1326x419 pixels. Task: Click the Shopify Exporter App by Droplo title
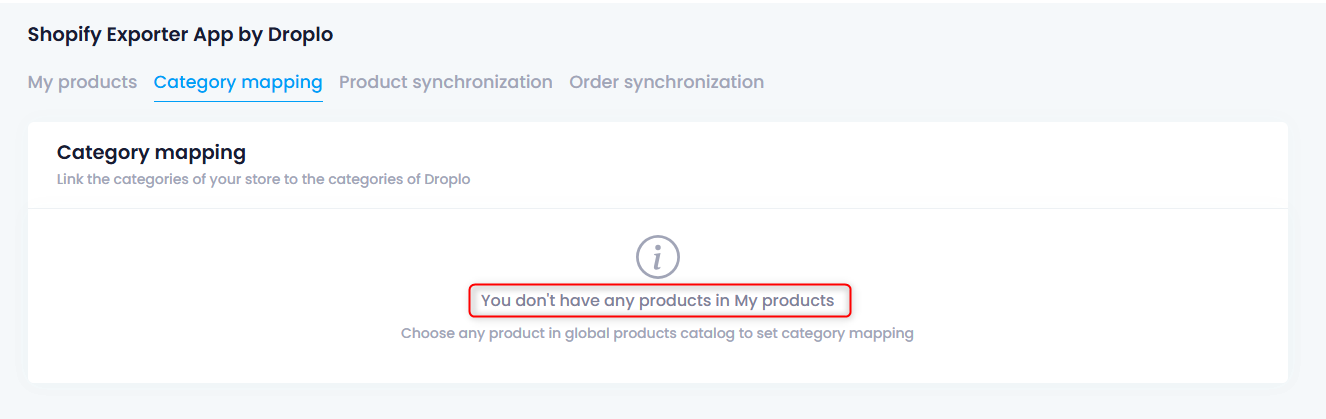pos(180,35)
